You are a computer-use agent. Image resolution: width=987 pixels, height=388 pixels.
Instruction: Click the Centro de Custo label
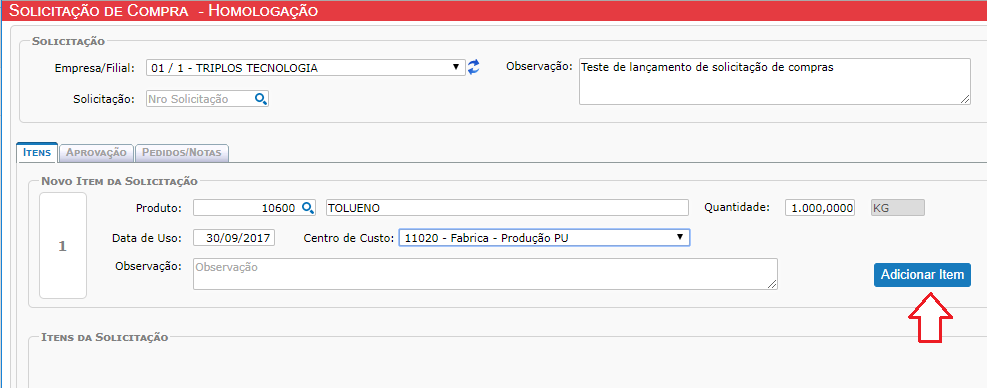coord(349,238)
